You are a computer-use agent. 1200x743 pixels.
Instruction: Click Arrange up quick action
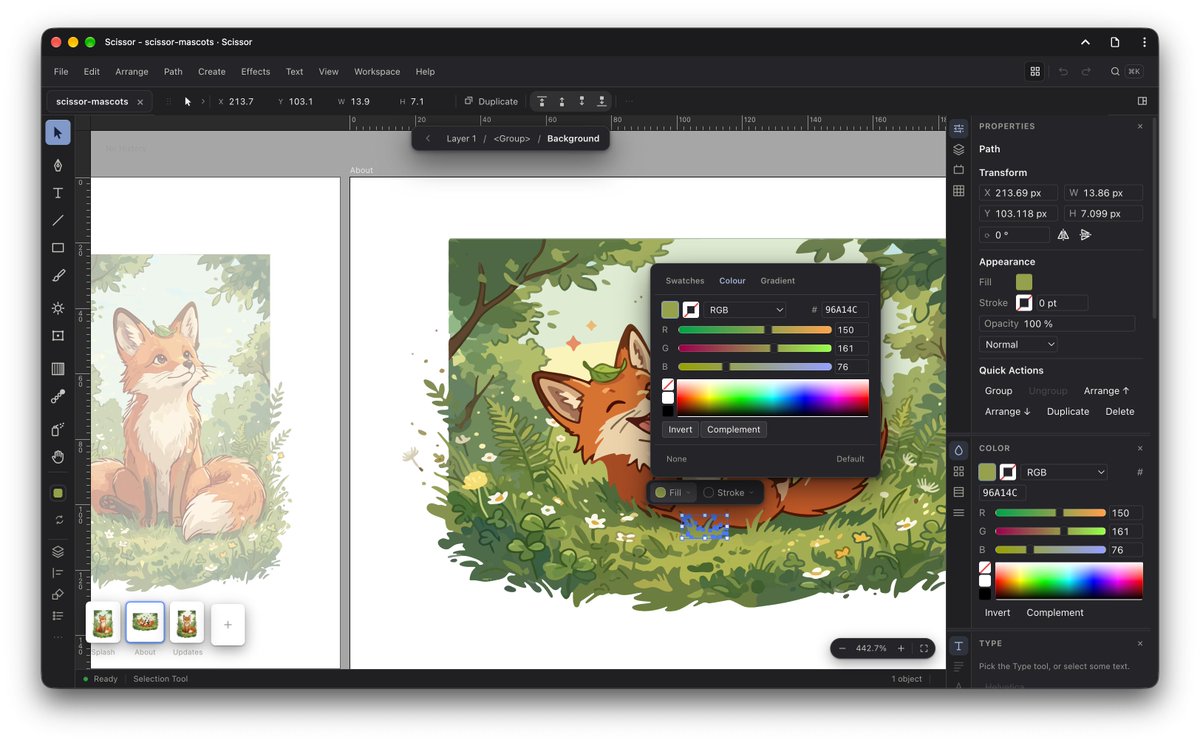pyautogui.click(x=1107, y=391)
